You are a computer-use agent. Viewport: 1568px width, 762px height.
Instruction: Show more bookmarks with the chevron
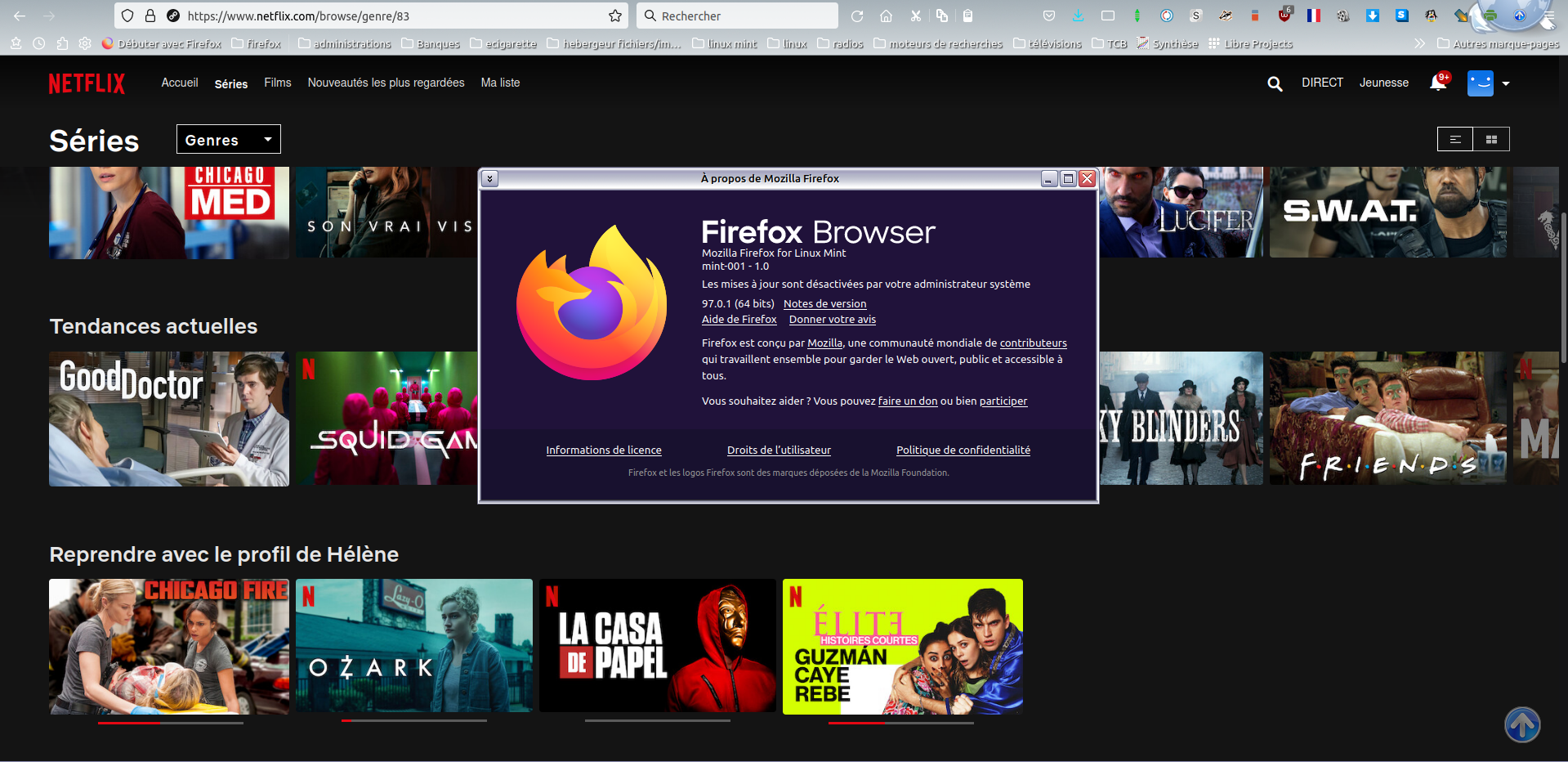1420,43
